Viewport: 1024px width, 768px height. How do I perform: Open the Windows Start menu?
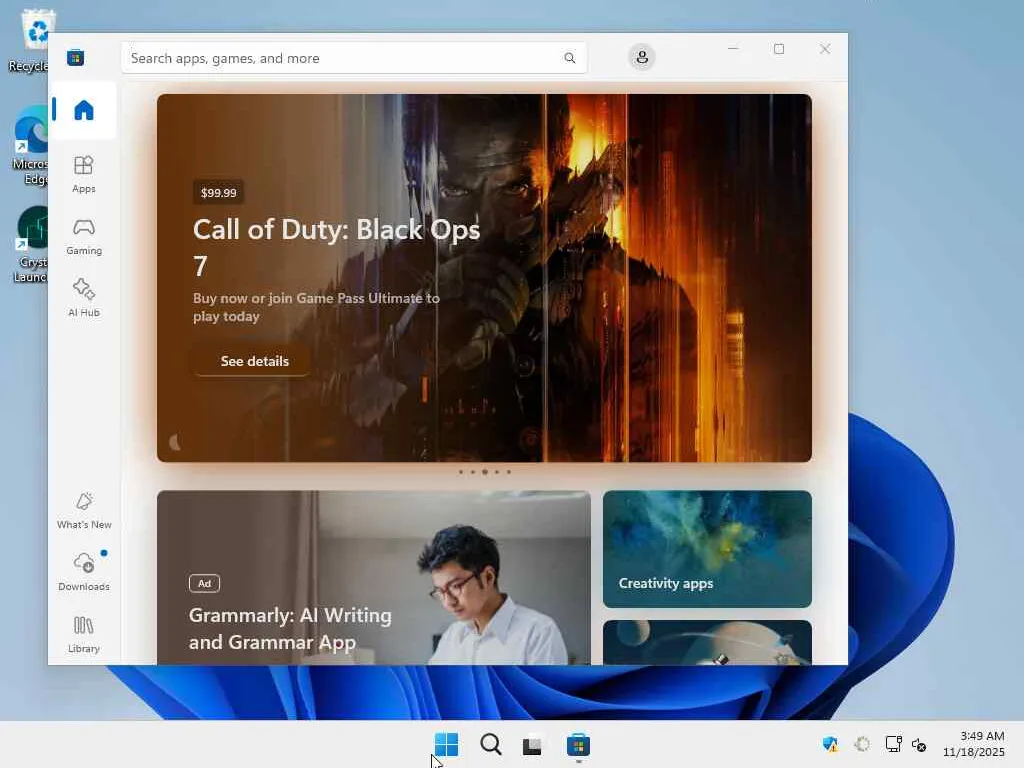[446, 744]
